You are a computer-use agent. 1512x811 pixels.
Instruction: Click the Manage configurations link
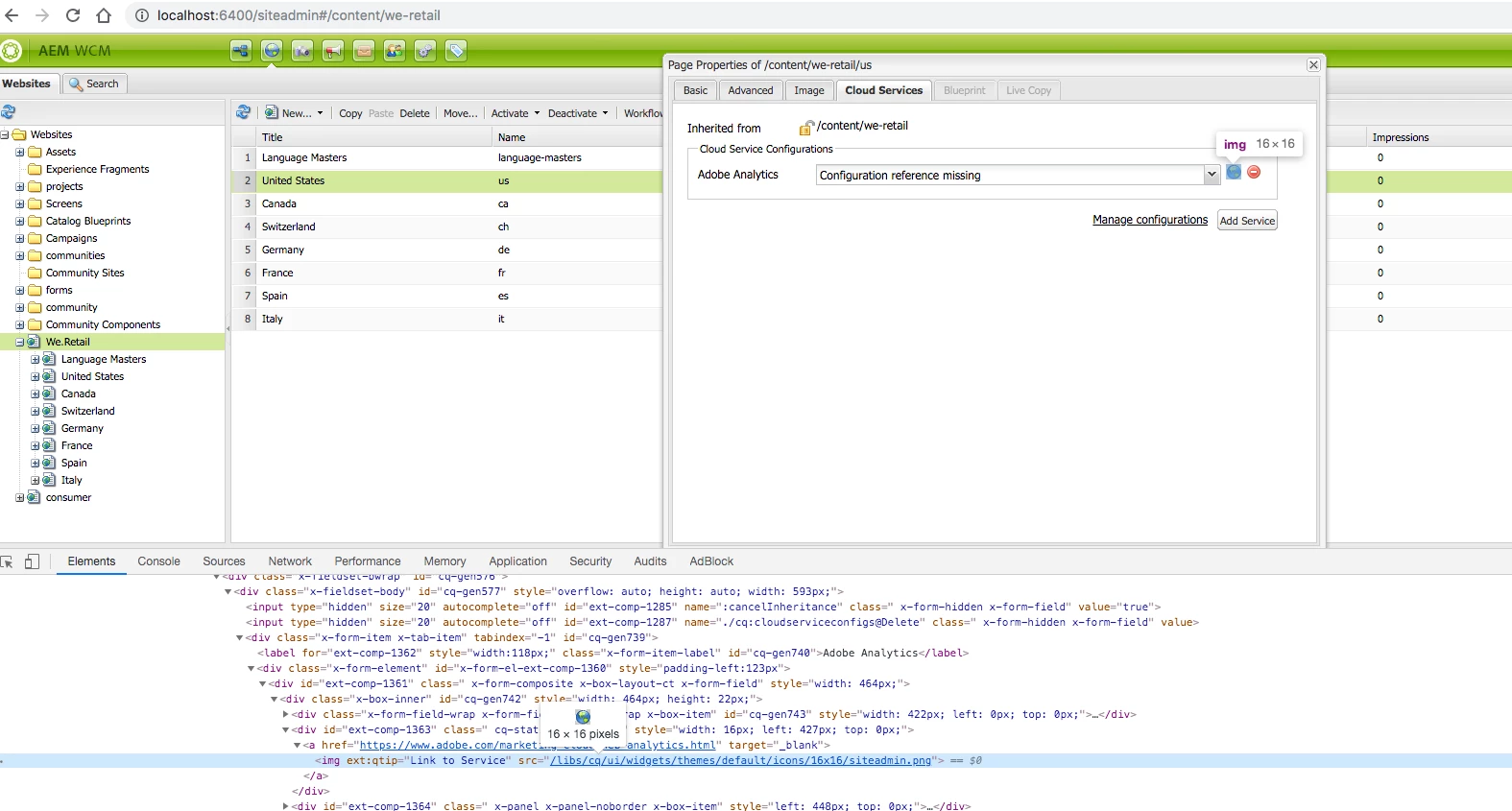[1150, 220]
